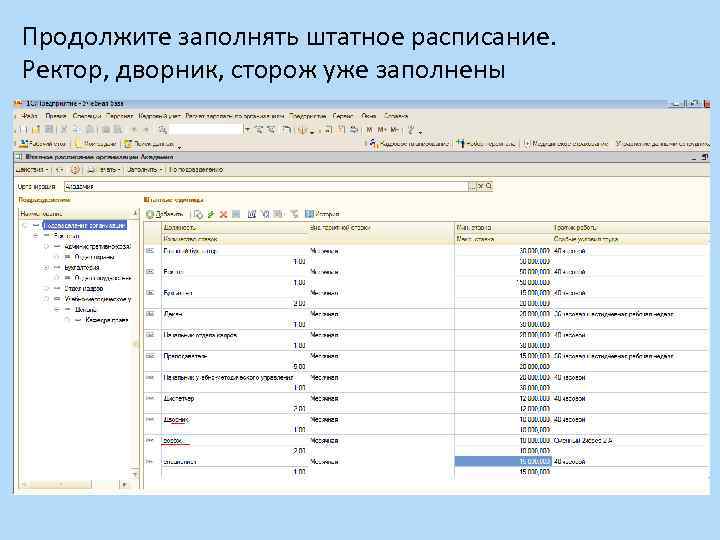
Task: Click the ellipsis select button of organization field
Action: (472, 186)
